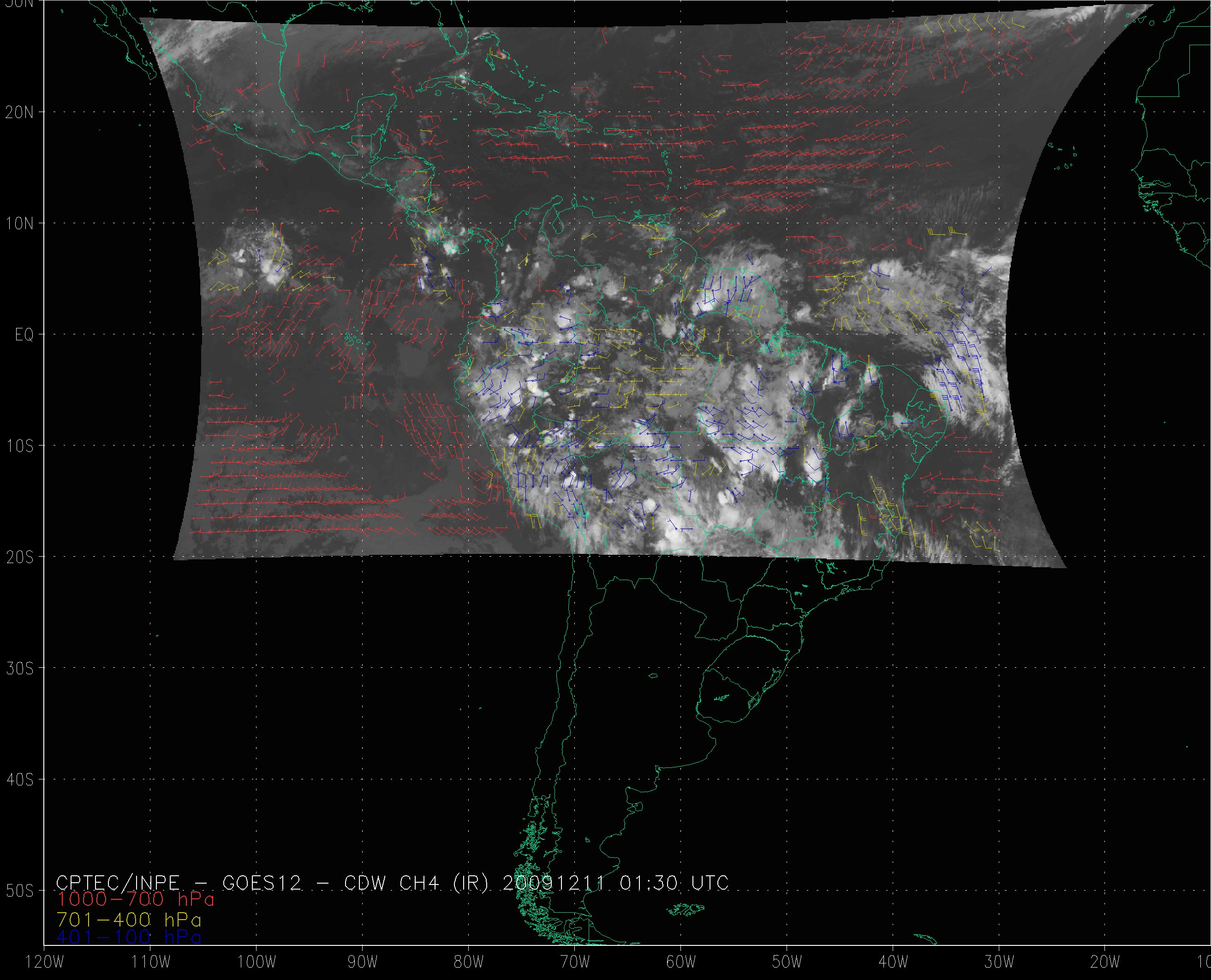Click the 80W longitude axis label
The width and height of the screenshot is (1211, 980).
(469, 962)
